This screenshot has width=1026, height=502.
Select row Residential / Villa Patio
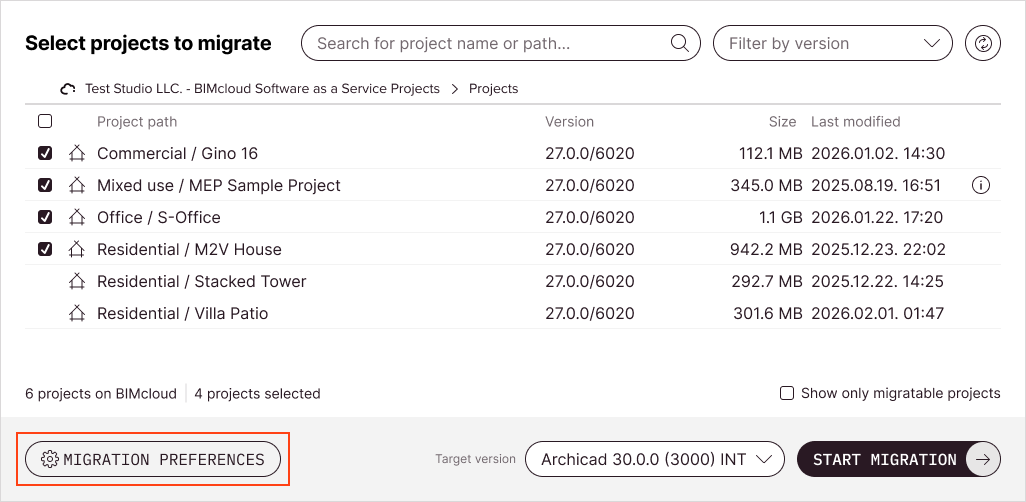click(x=512, y=314)
